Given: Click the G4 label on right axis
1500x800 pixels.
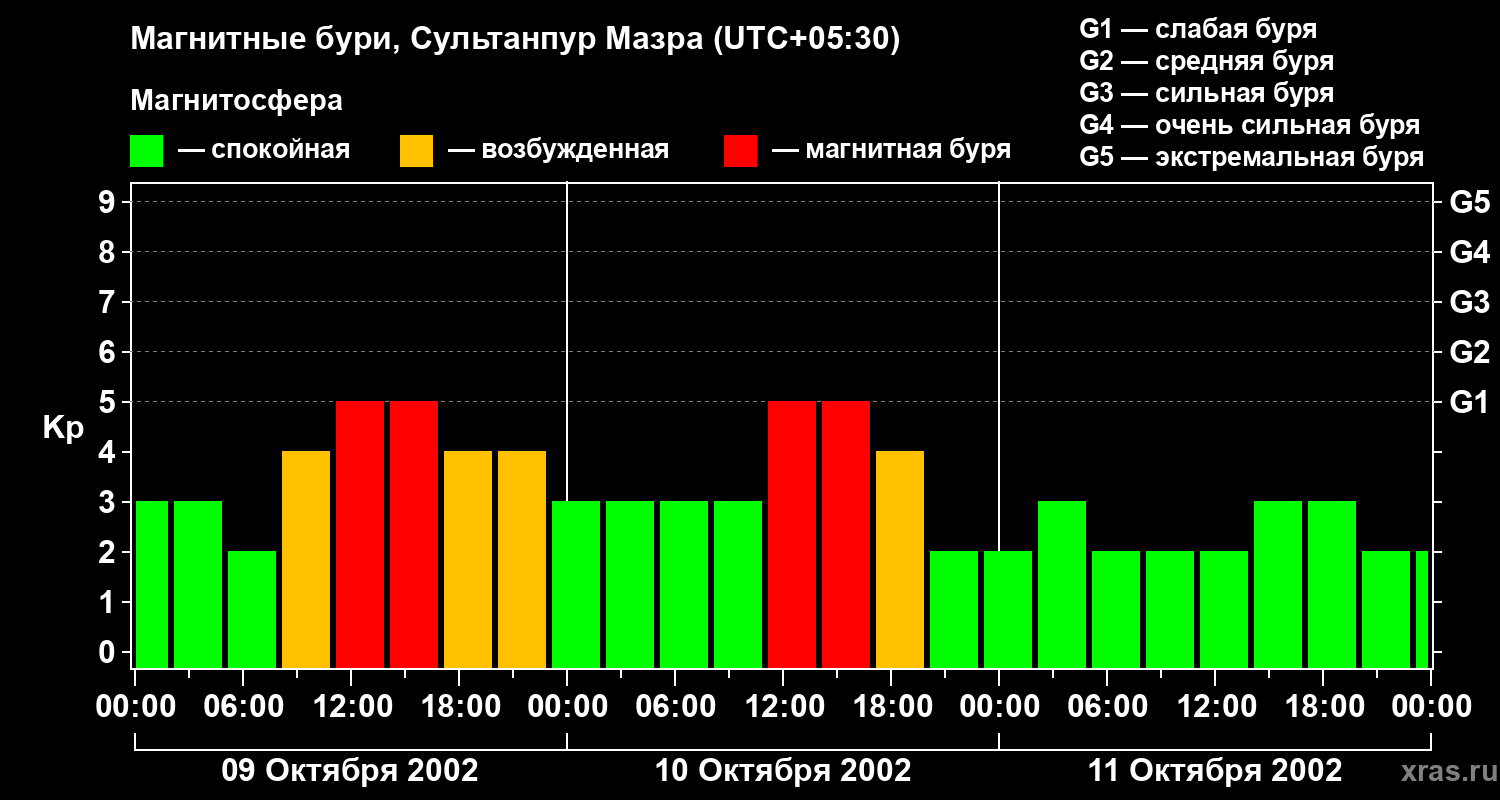Looking at the screenshot, I should pos(1470,253).
